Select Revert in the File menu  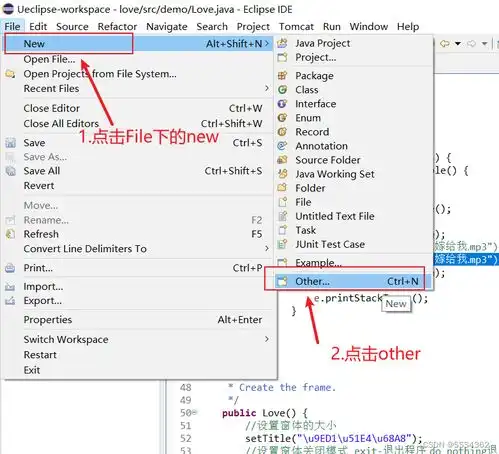[138, 185]
